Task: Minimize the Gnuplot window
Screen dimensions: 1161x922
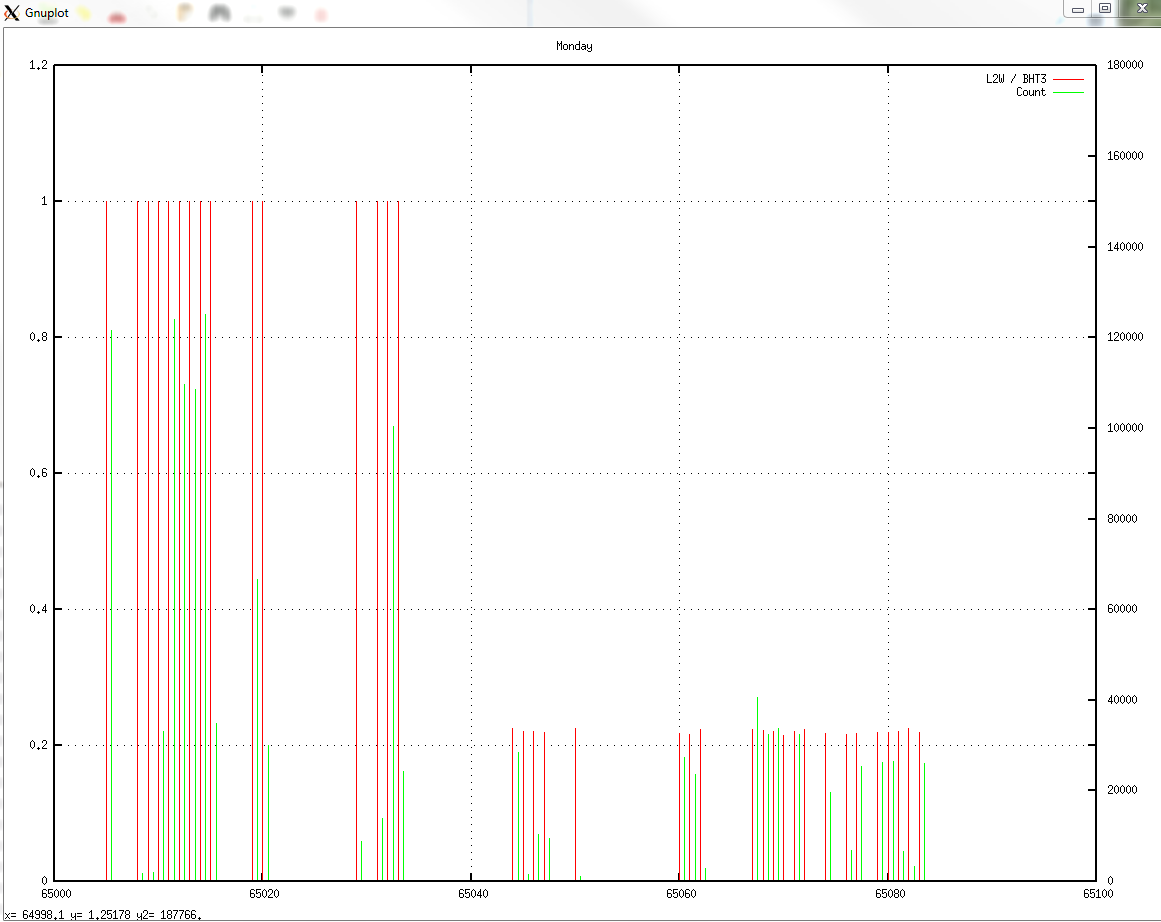Action: coord(1078,9)
